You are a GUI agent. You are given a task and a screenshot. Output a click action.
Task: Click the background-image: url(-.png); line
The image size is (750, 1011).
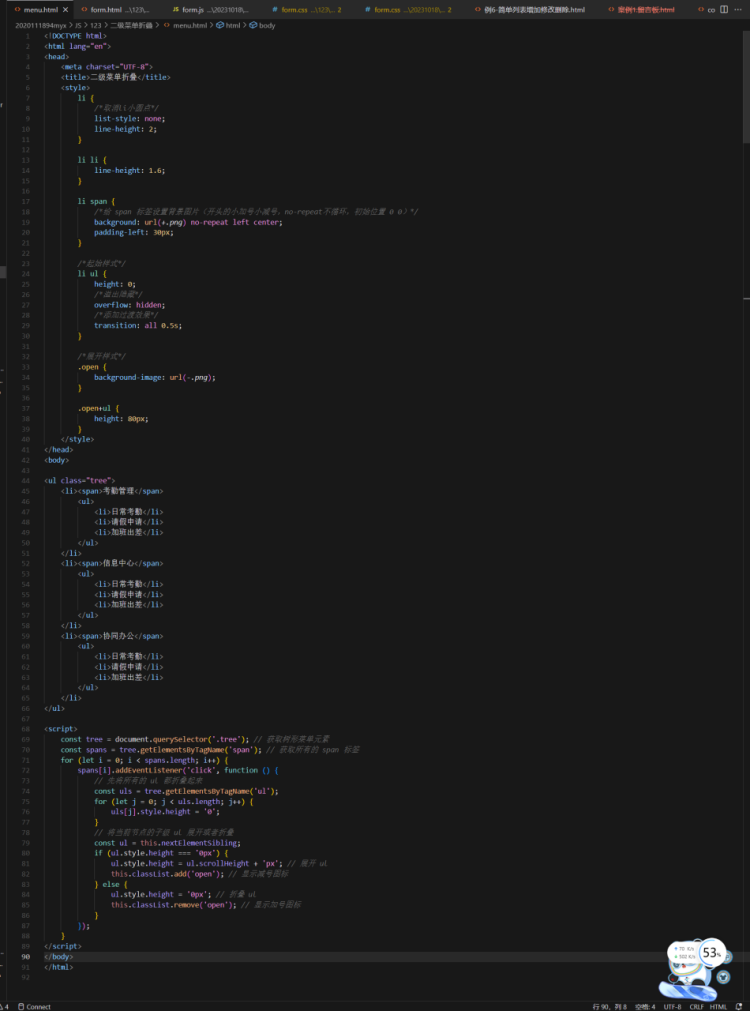(x=155, y=377)
